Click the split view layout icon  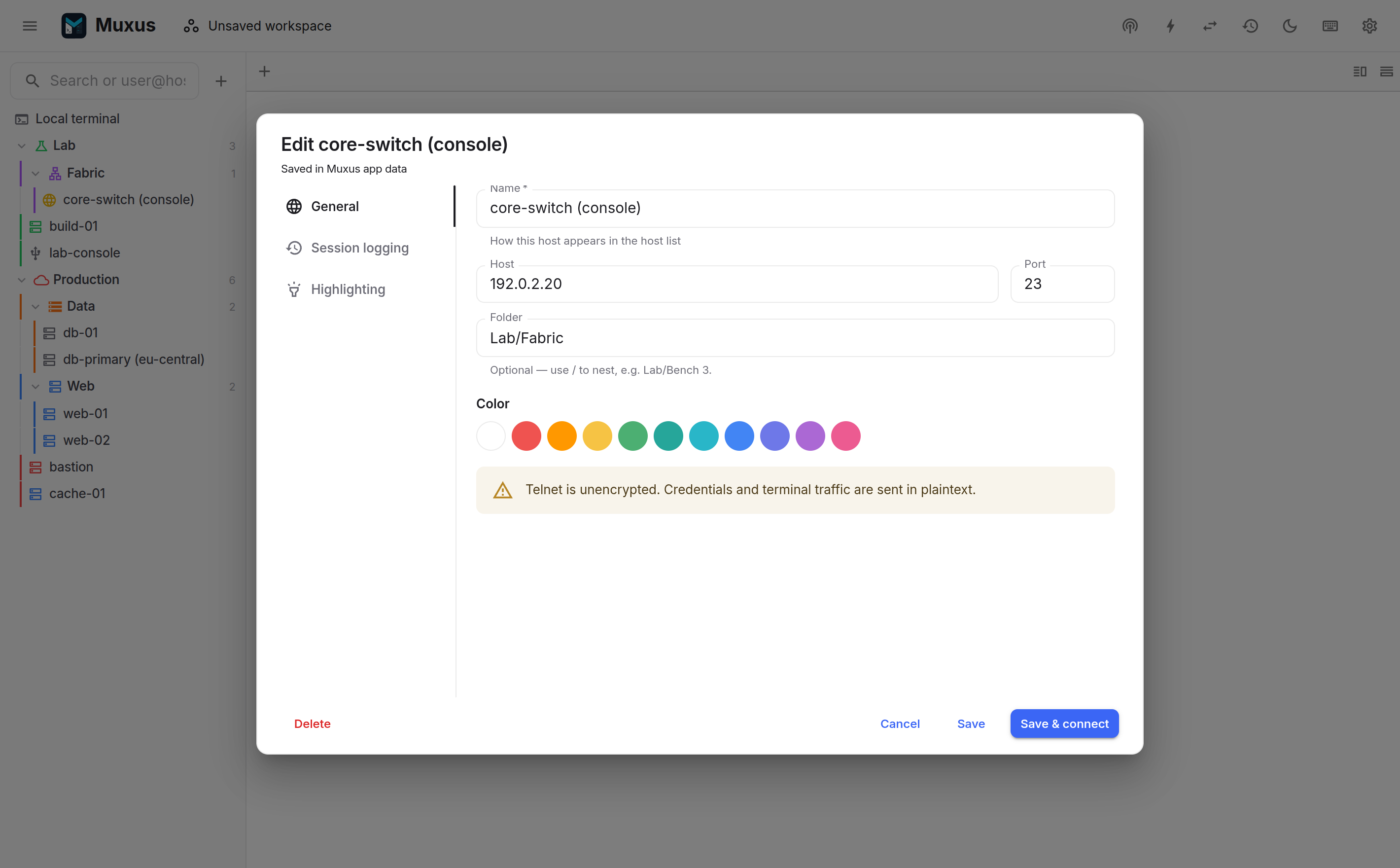(1359, 71)
